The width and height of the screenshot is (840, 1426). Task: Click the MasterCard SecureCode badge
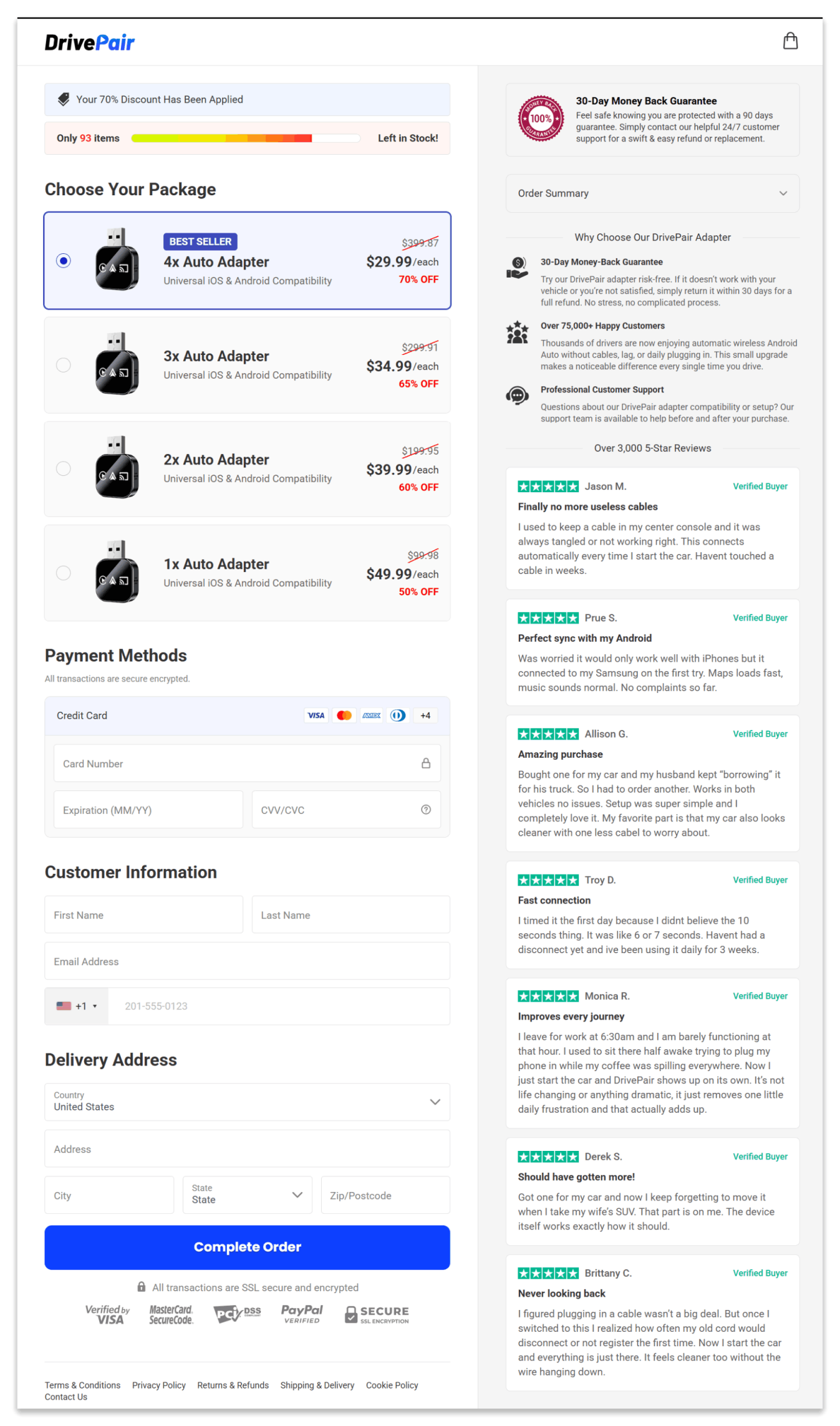pos(171,1314)
